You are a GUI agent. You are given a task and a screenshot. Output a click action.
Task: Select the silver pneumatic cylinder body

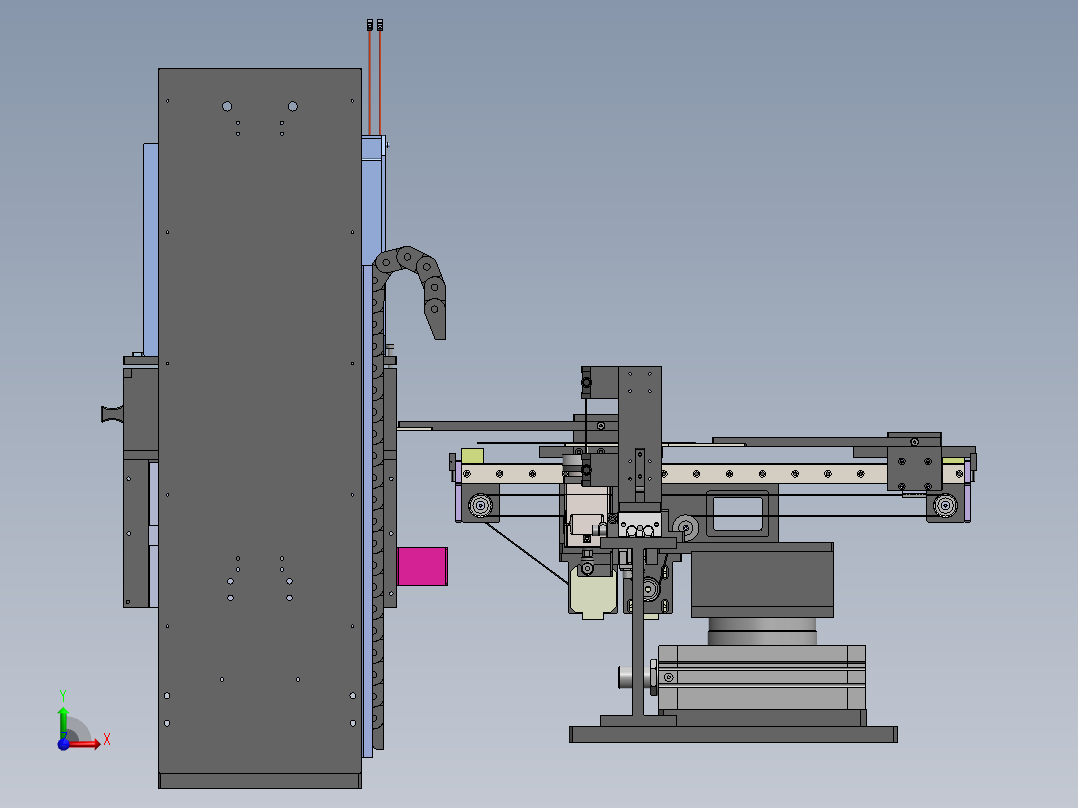click(x=762, y=677)
